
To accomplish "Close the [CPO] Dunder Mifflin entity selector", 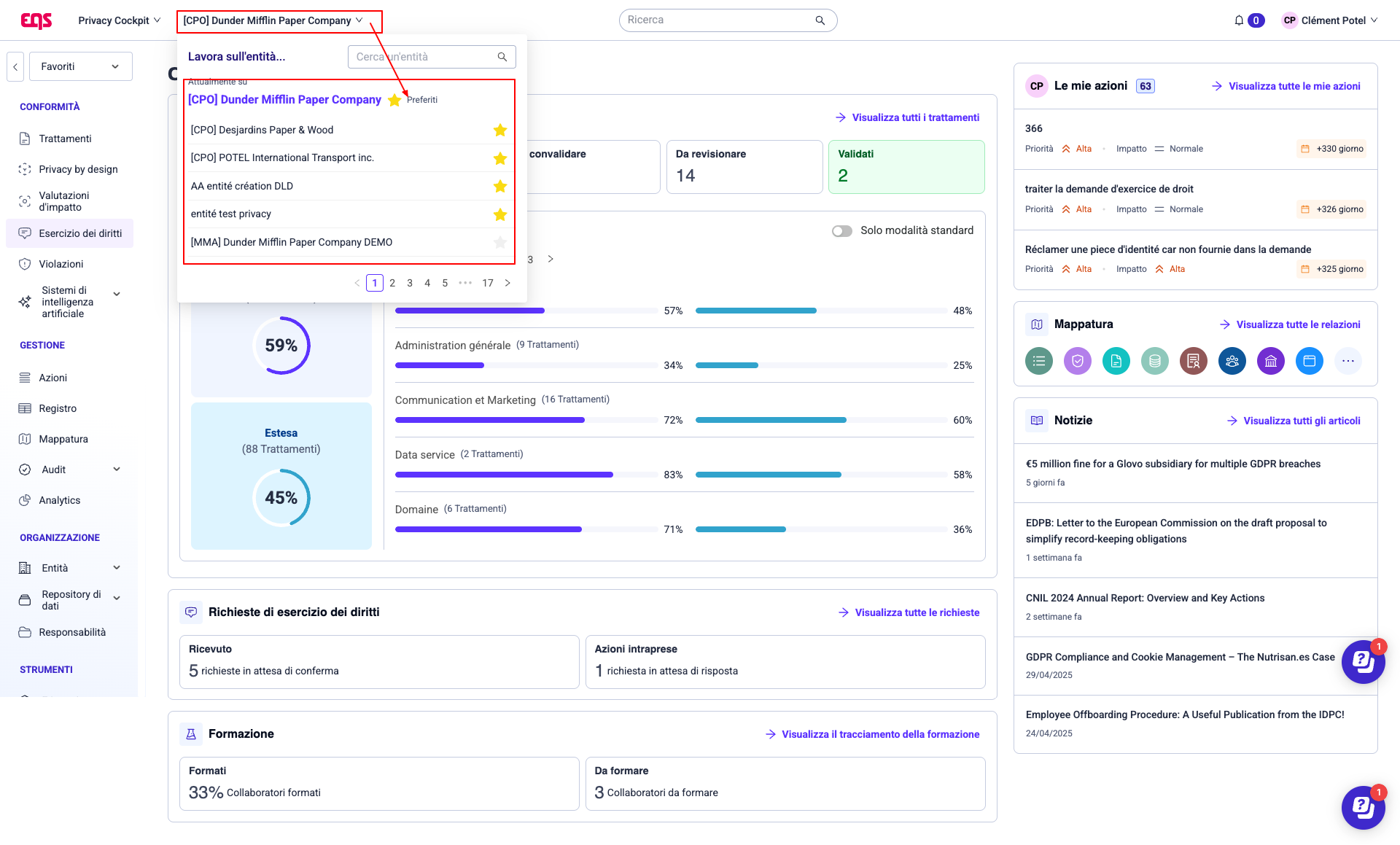I will pos(273,20).
